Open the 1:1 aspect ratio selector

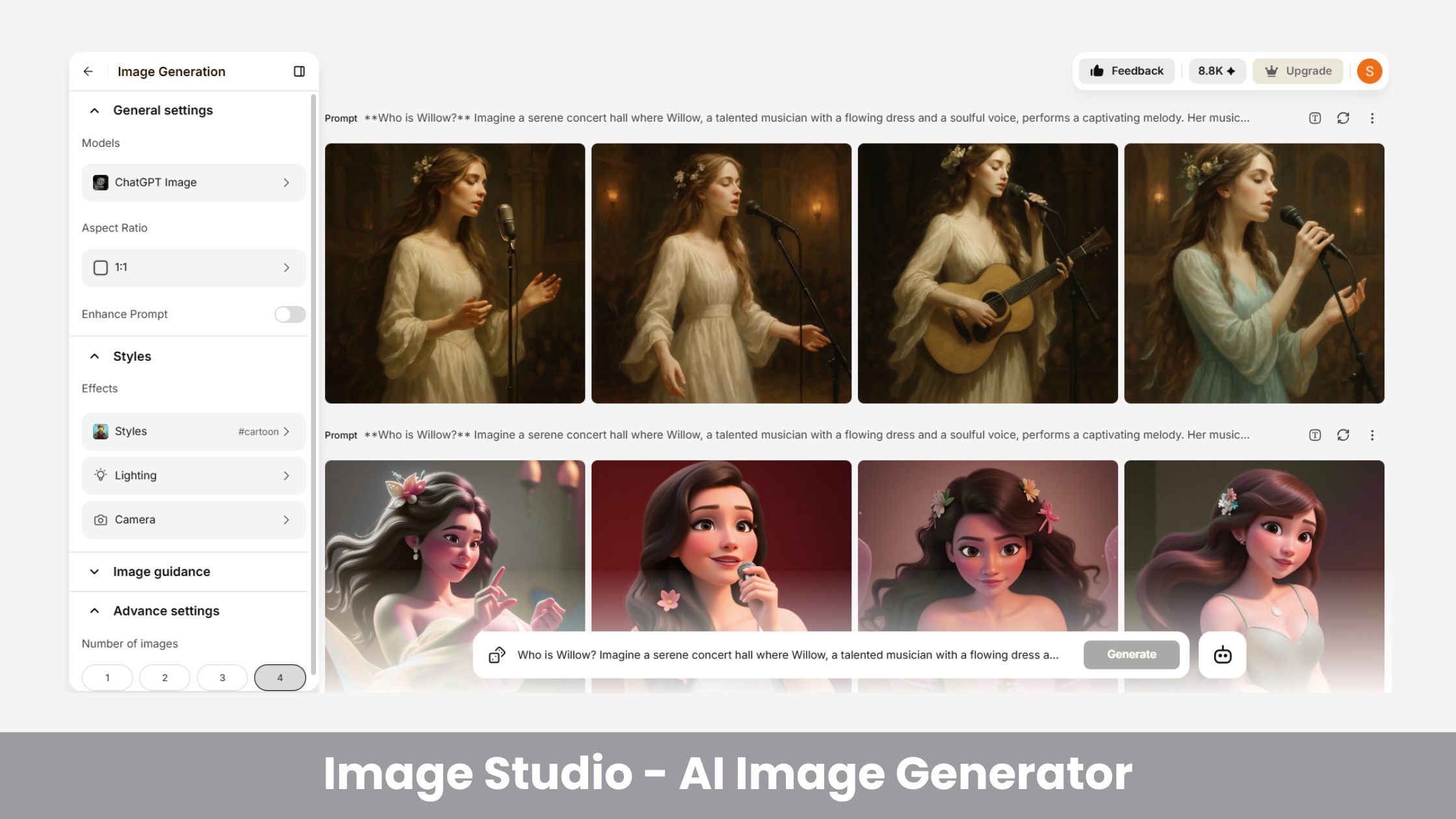193,268
